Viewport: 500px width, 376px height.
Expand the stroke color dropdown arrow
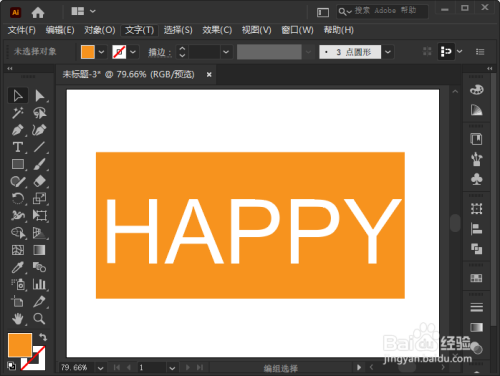point(133,52)
